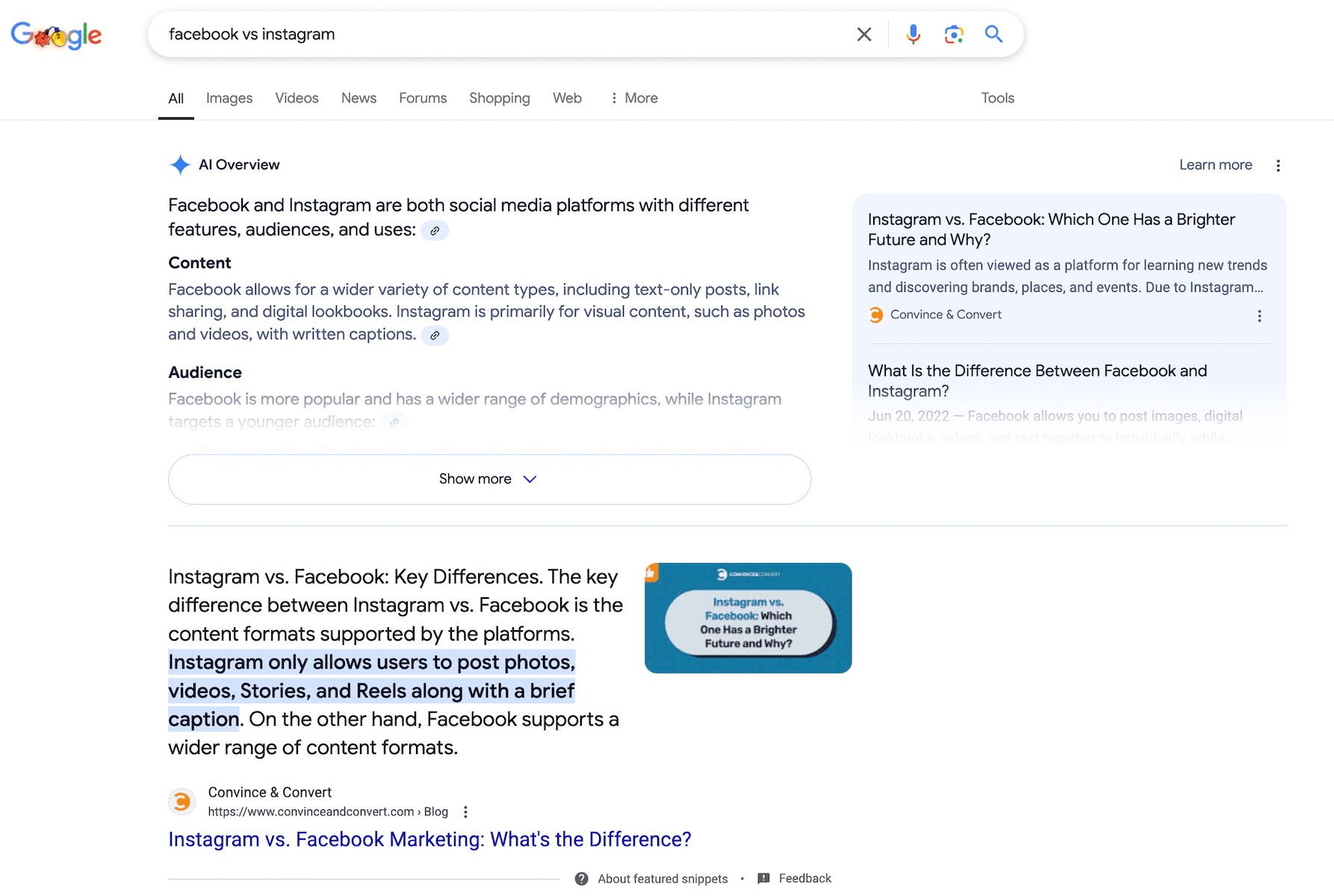Switch to the Images search tab
1334x896 pixels.
pyautogui.click(x=229, y=98)
